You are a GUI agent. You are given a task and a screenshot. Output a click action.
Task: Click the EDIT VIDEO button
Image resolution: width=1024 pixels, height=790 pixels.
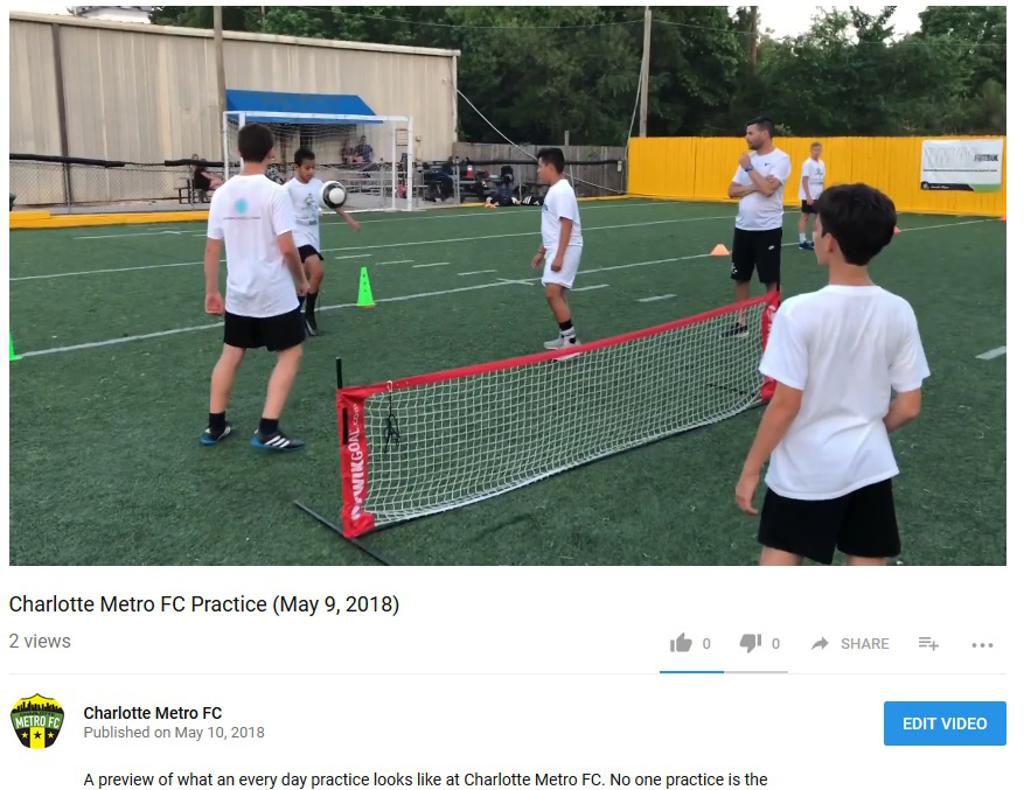944,723
